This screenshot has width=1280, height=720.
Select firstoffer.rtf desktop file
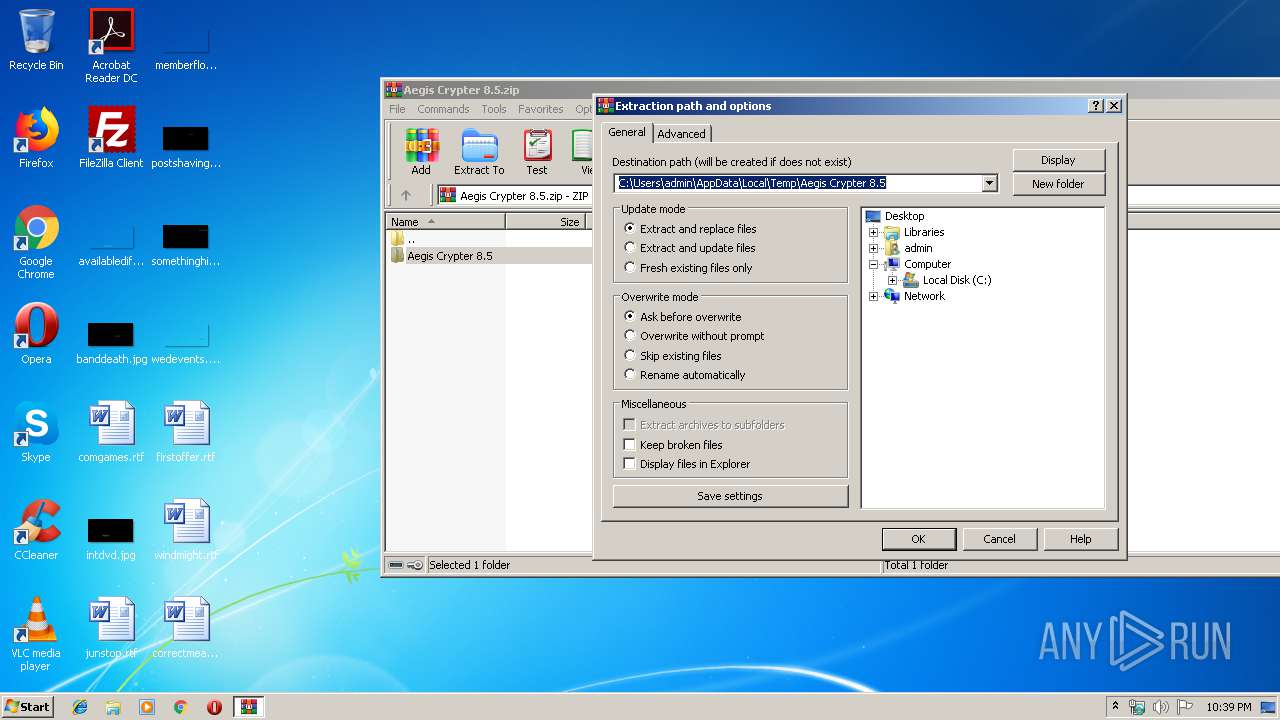point(186,431)
